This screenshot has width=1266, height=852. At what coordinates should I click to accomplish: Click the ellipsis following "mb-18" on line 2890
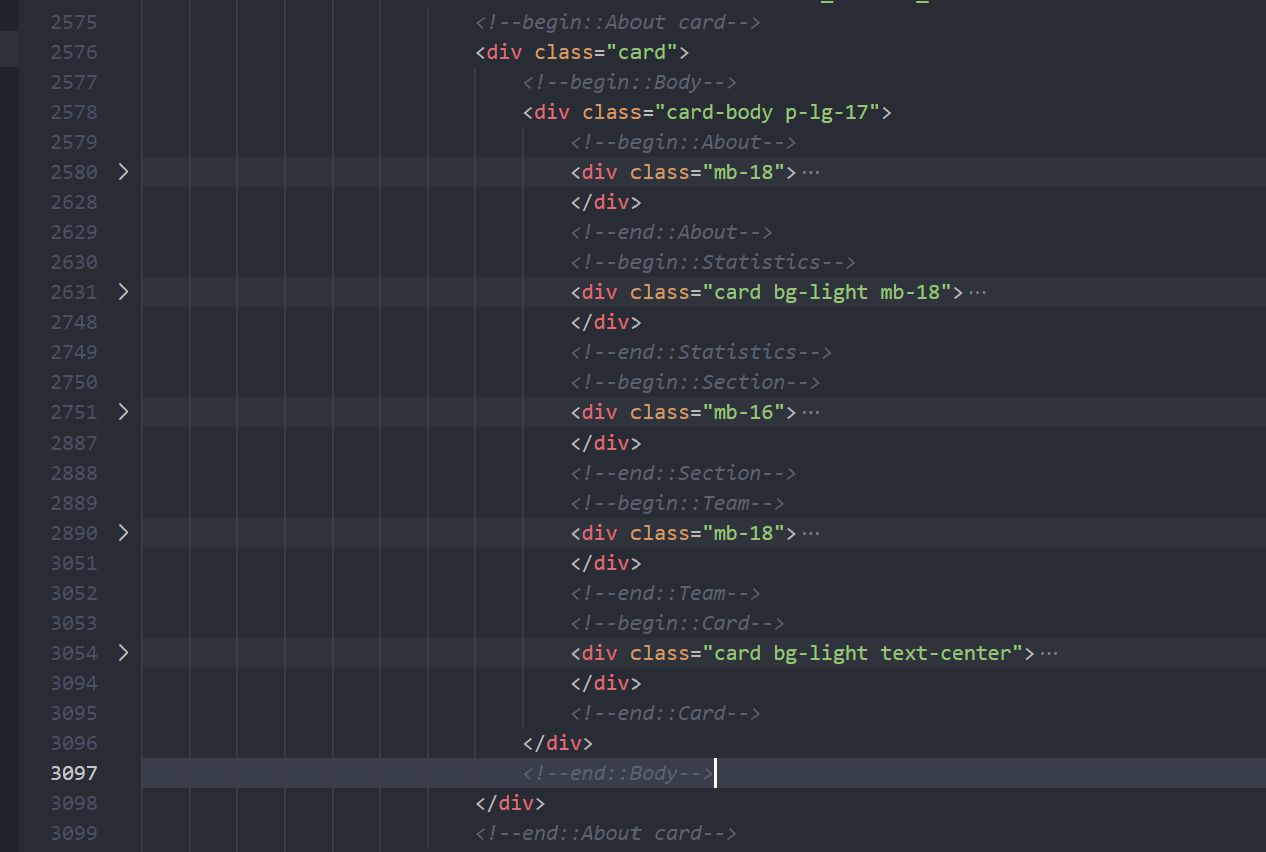click(x=811, y=533)
